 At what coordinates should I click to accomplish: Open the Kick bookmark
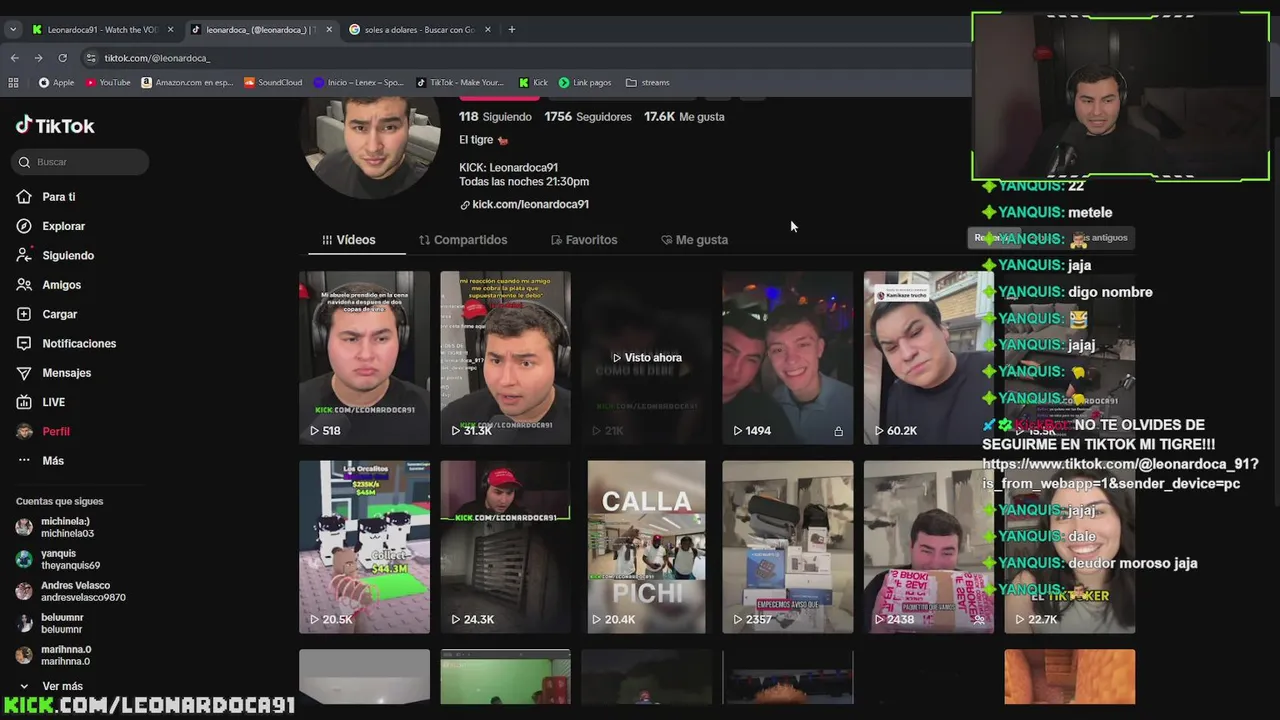pyautogui.click(x=533, y=83)
